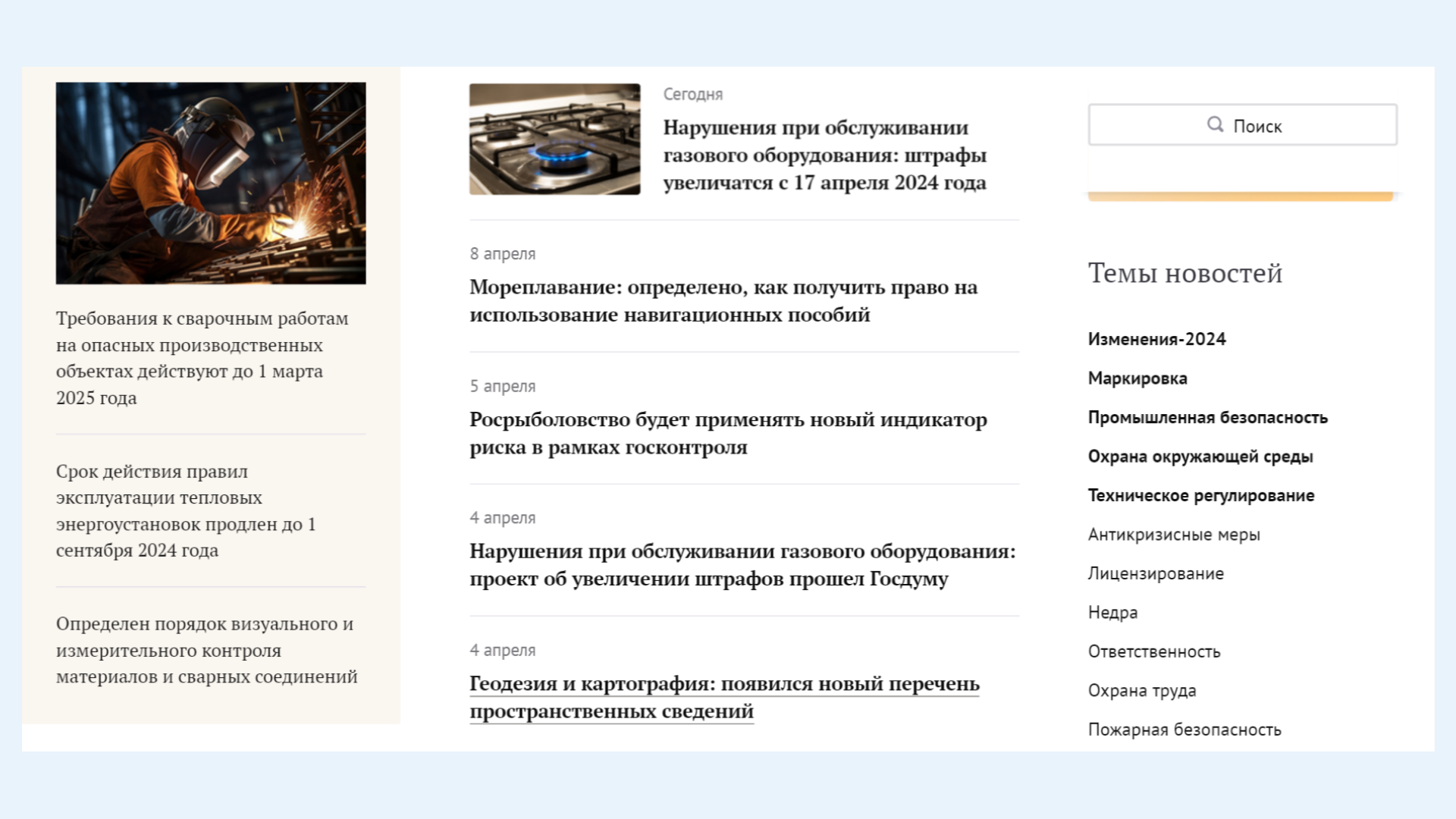Open article on тепловых энергоустановок rules extension
The height and width of the screenshot is (819, 1456).
pos(186,510)
